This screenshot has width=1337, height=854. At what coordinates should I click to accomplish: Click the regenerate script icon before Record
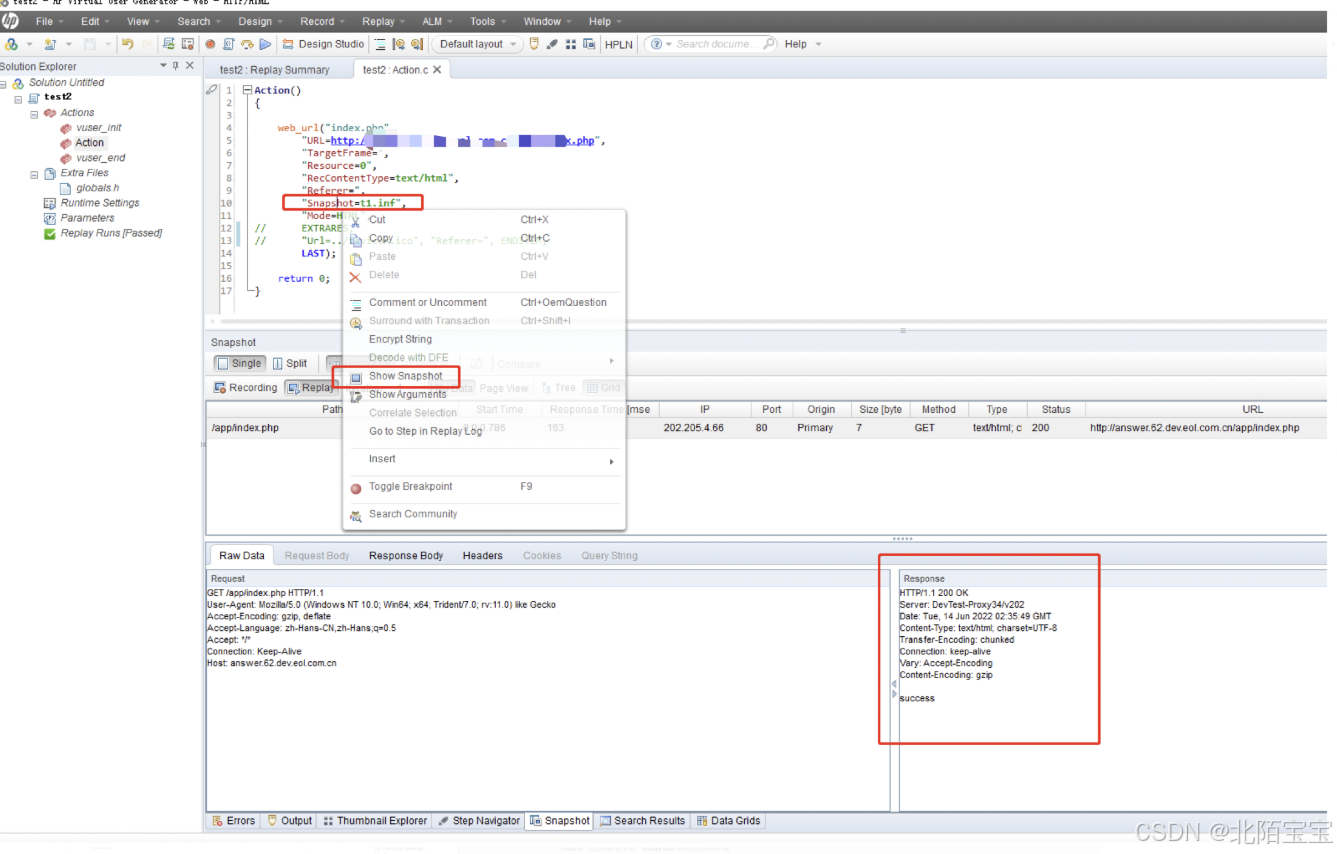coord(187,44)
